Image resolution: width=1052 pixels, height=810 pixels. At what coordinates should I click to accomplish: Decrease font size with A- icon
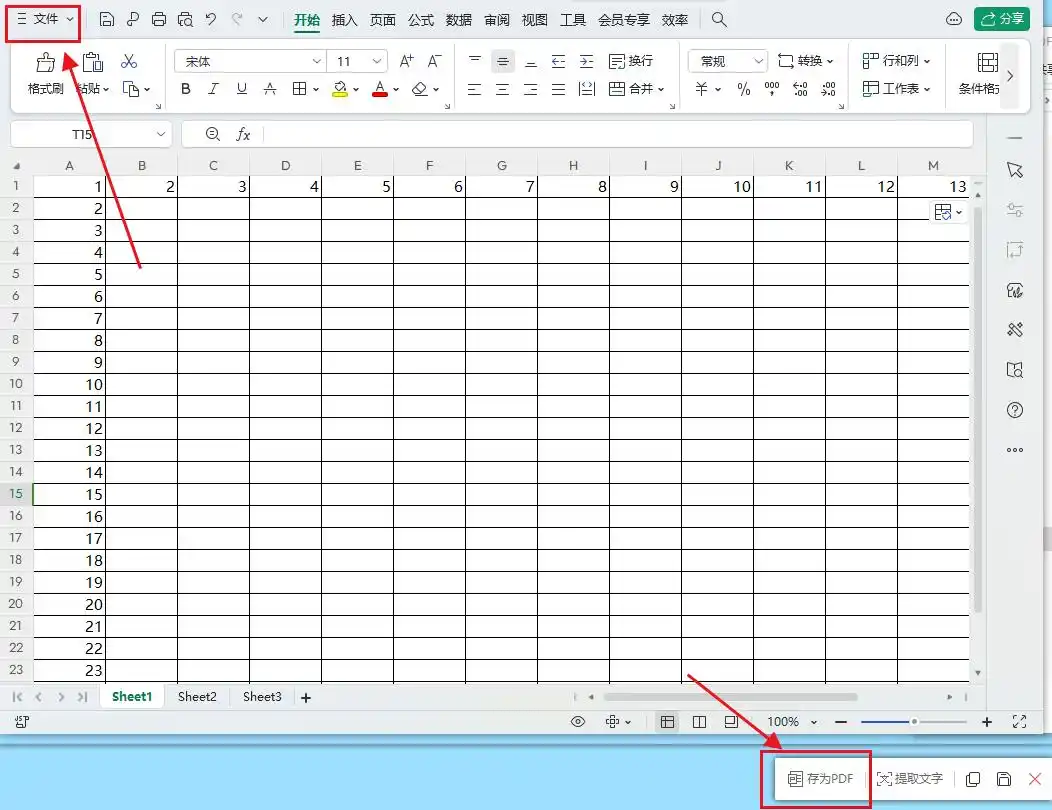pos(435,61)
